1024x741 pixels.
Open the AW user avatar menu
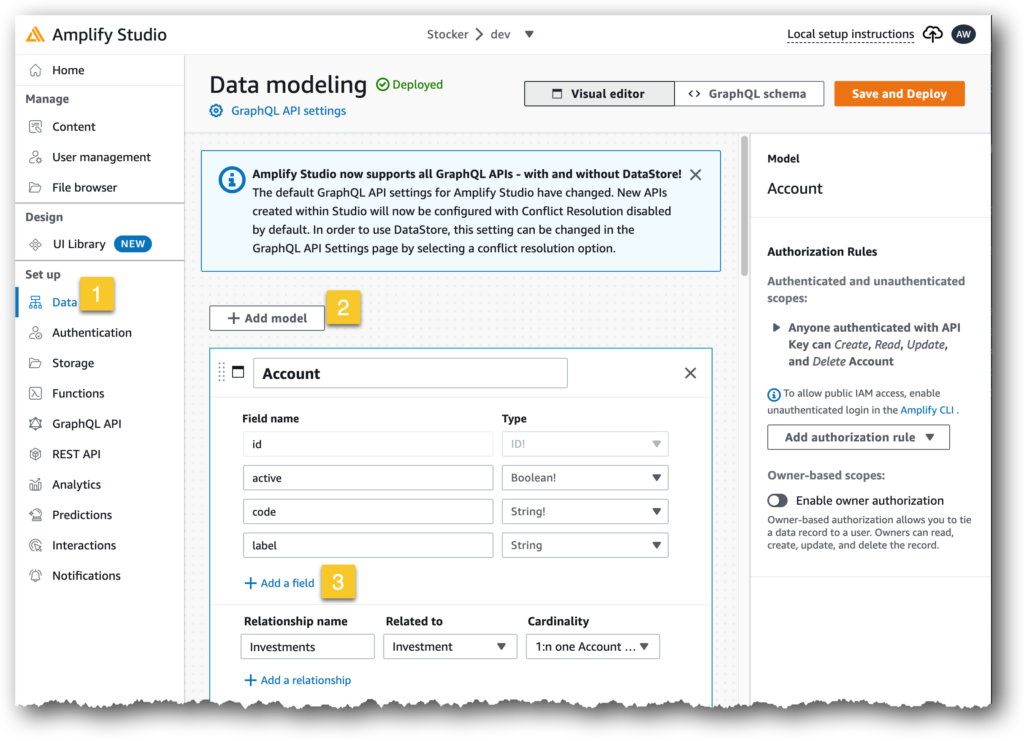click(x=964, y=34)
